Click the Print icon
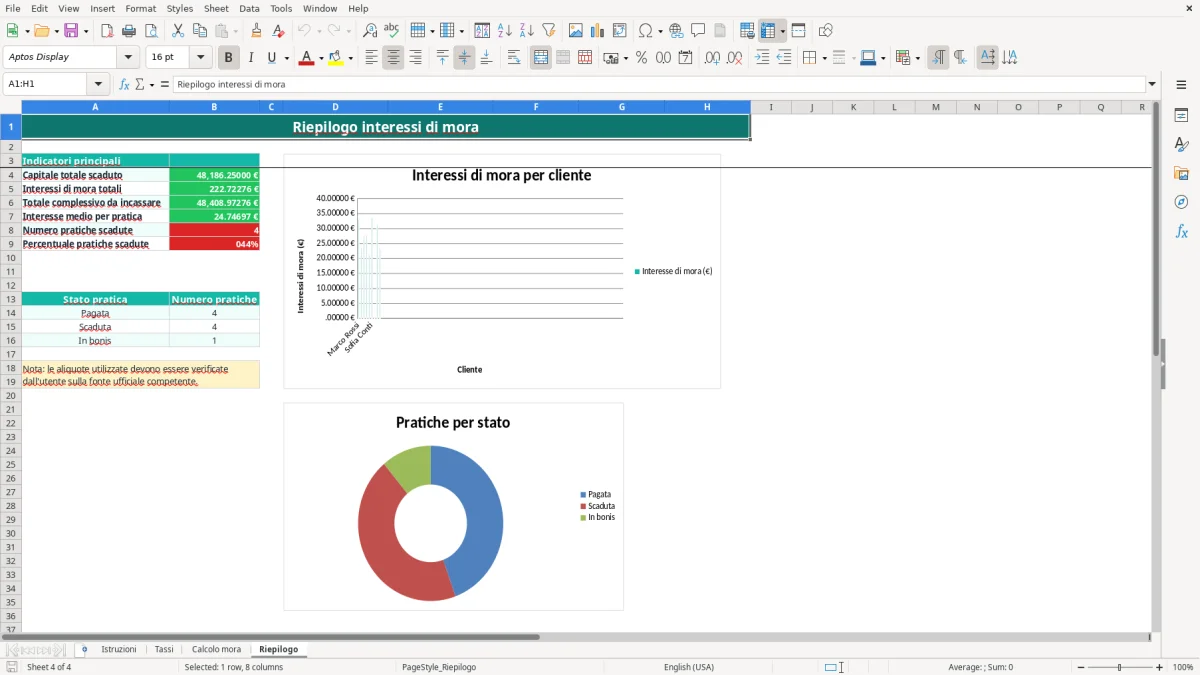The image size is (1200, 675). point(129,31)
